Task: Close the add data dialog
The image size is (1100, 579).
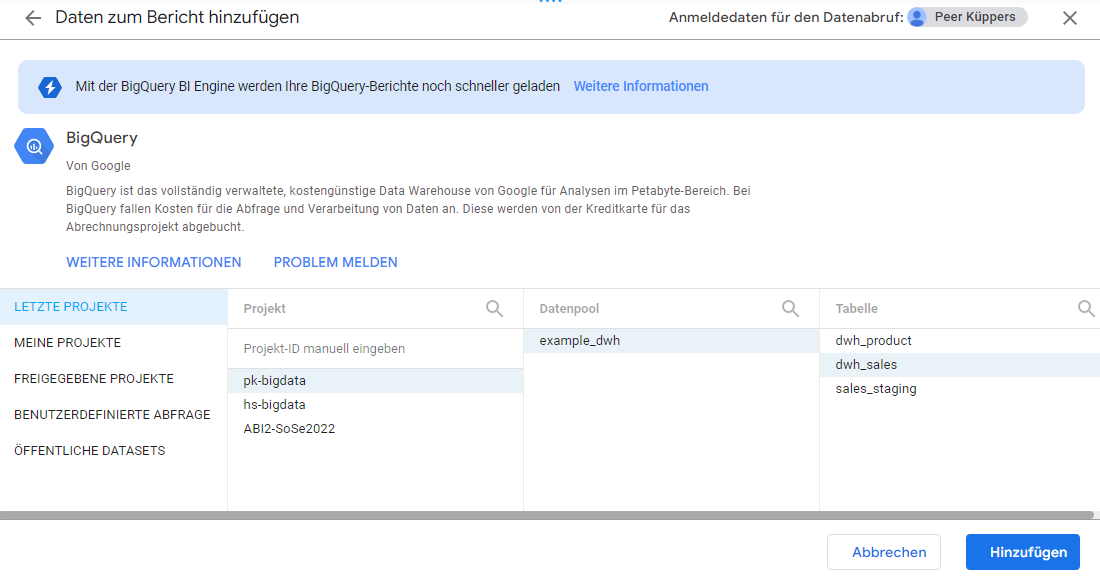Action: coord(1069,18)
